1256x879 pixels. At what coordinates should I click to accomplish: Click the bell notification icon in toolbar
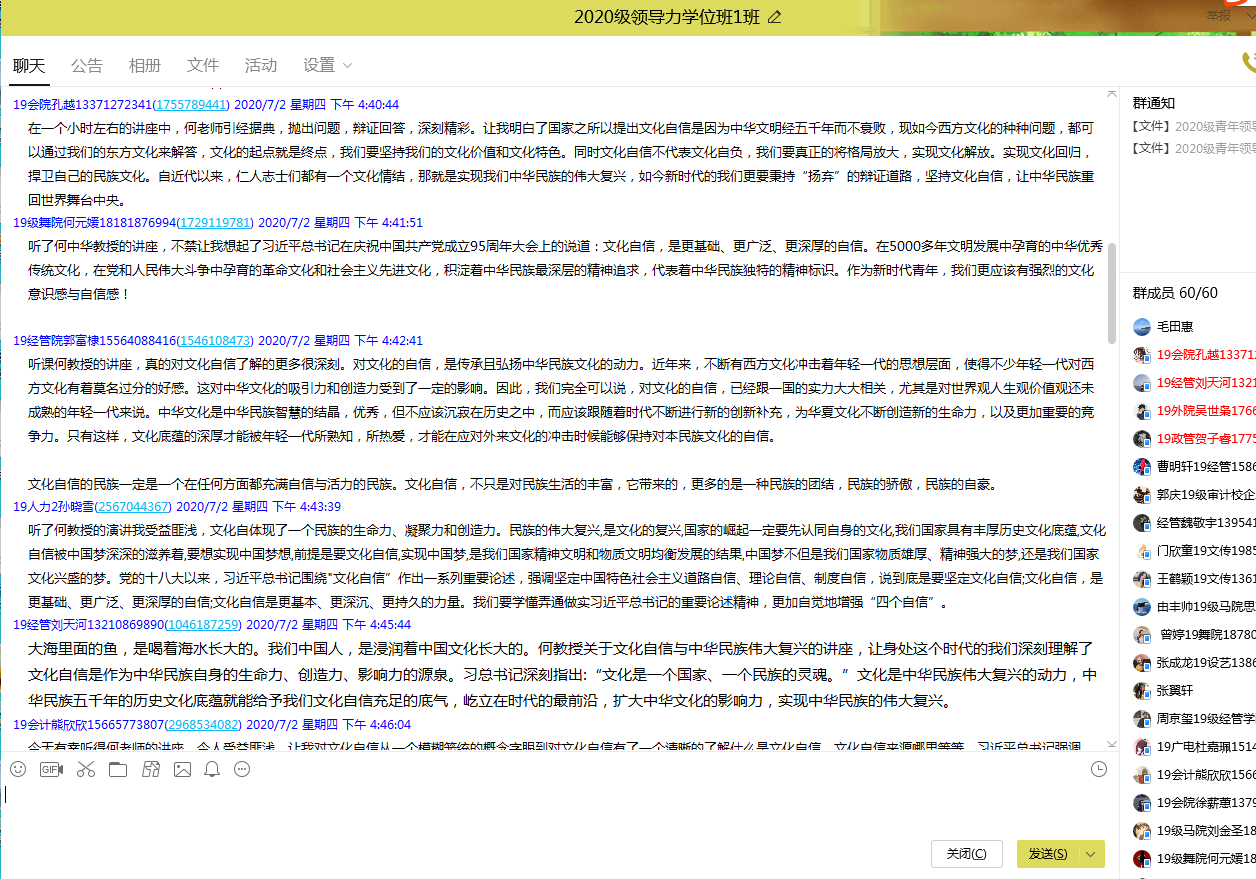pyautogui.click(x=212, y=769)
